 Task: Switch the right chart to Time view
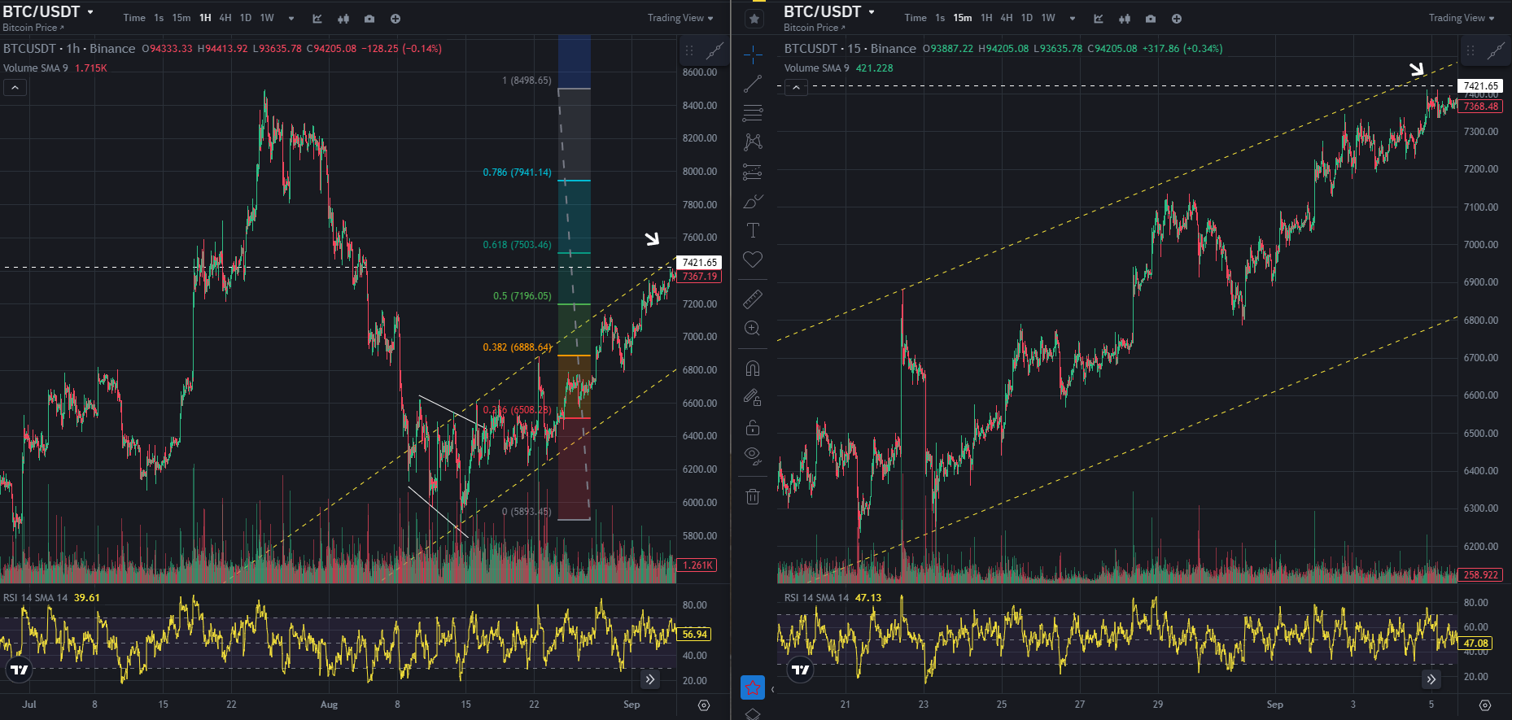(x=915, y=18)
